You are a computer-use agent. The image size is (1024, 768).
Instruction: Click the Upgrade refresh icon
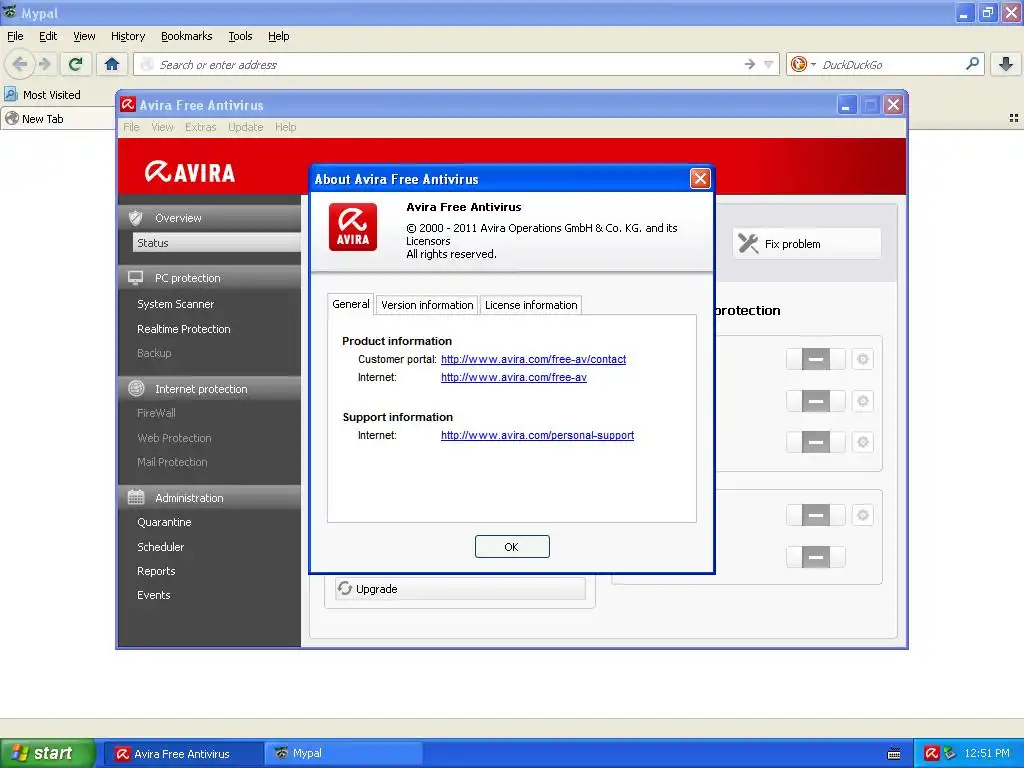point(345,588)
